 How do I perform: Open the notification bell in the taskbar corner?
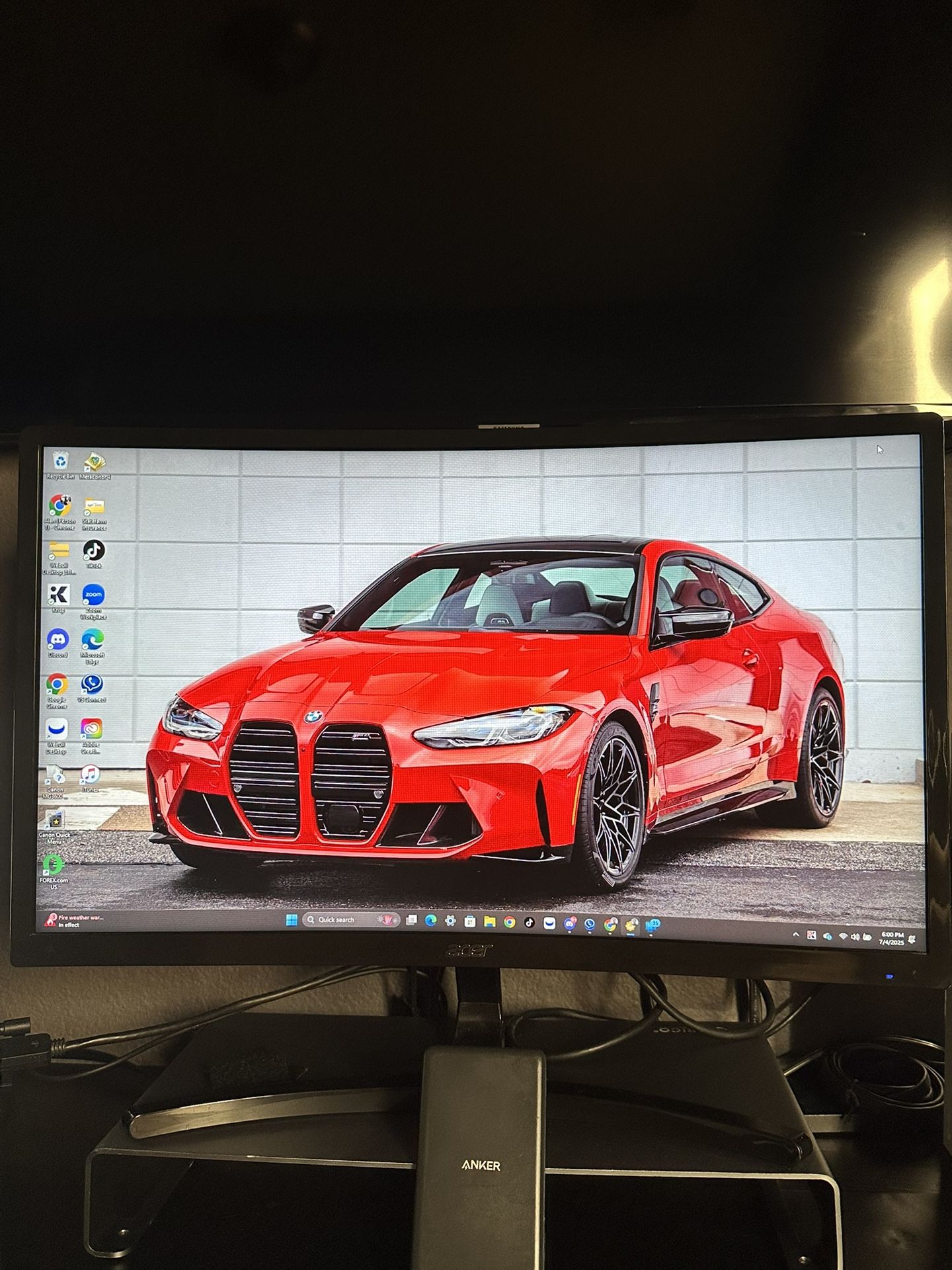coord(912,939)
